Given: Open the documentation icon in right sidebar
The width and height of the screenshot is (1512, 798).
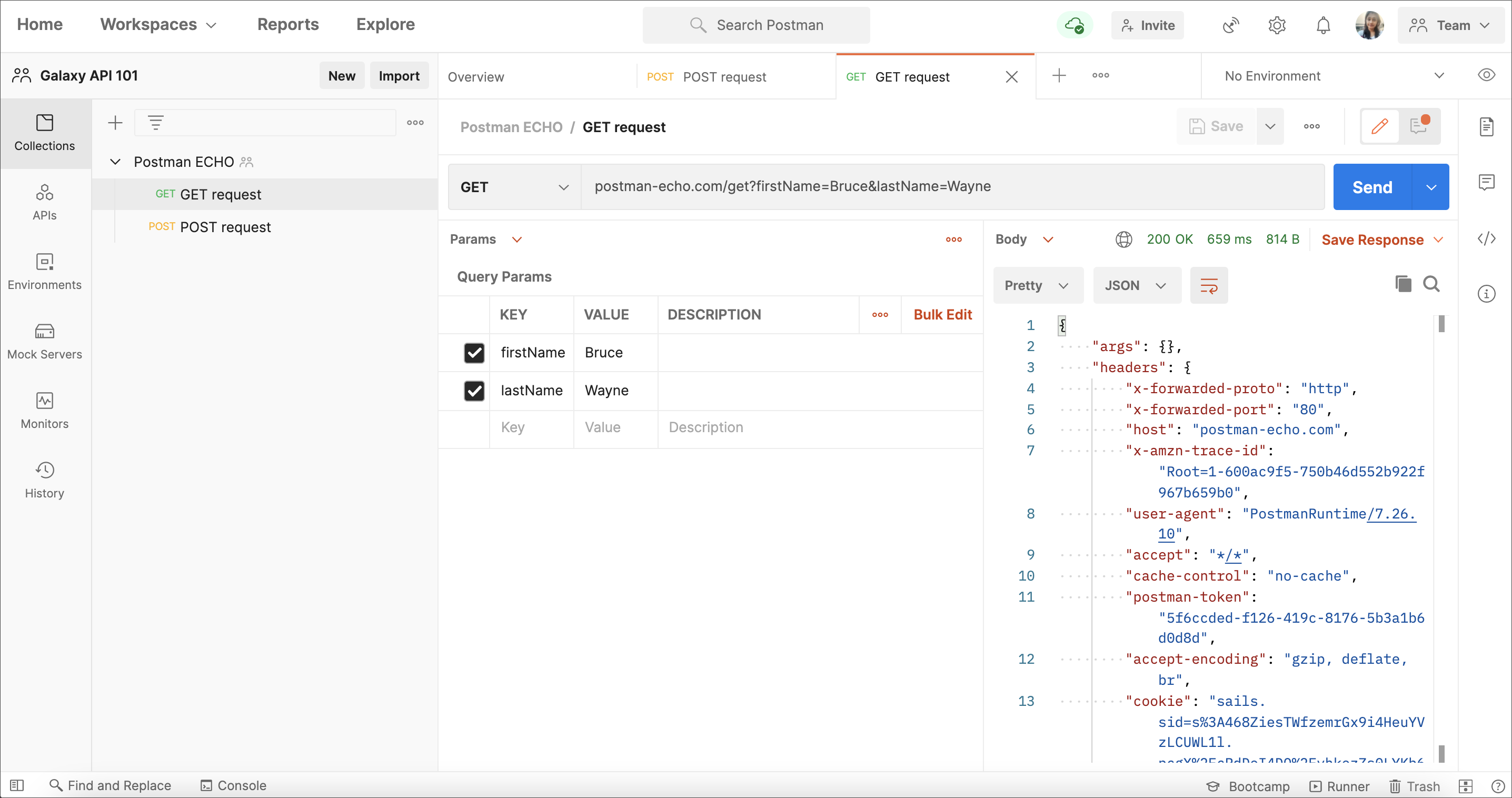Looking at the screenshot, I should pyautogui.click(x=1486, y=126).
